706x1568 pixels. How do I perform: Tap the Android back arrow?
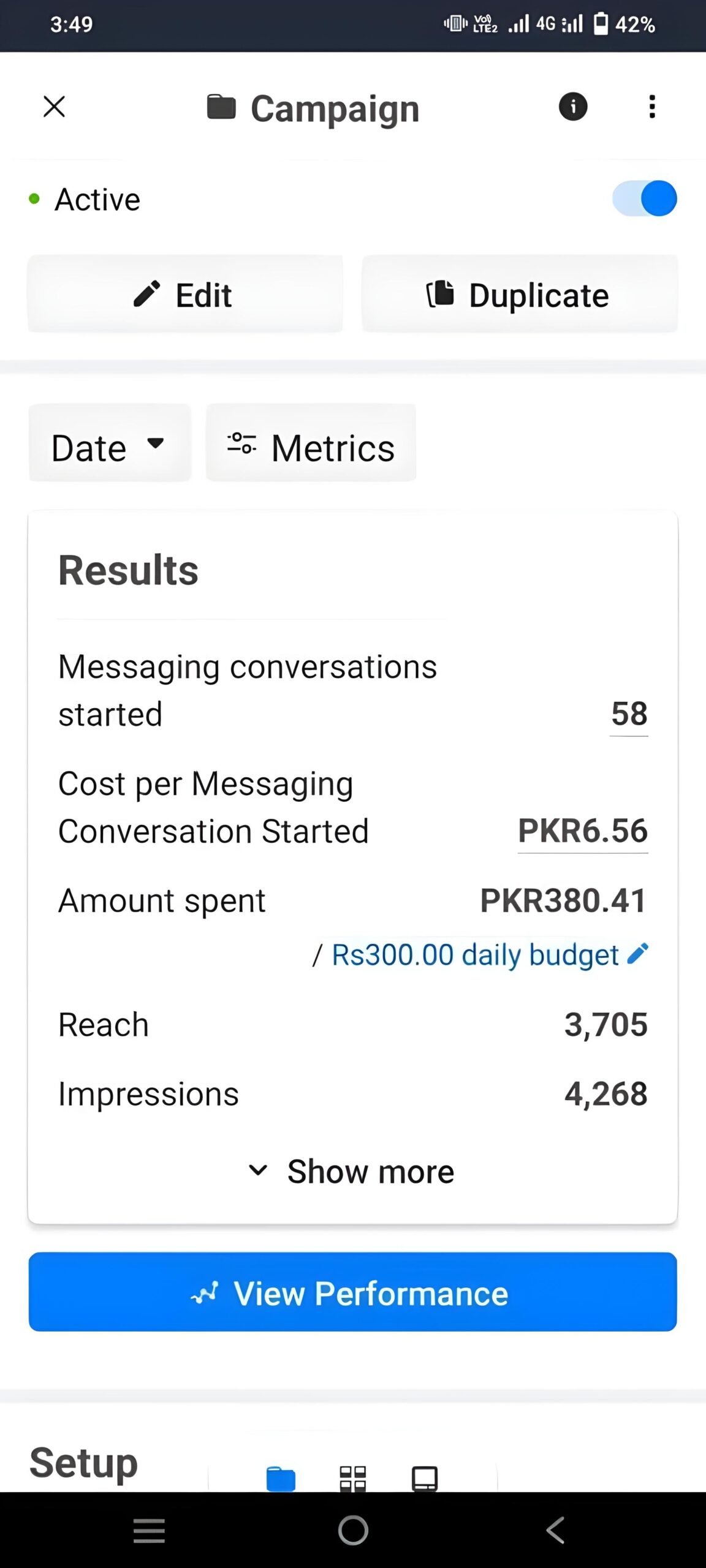pyautogui.click(x=555, y=1531)
